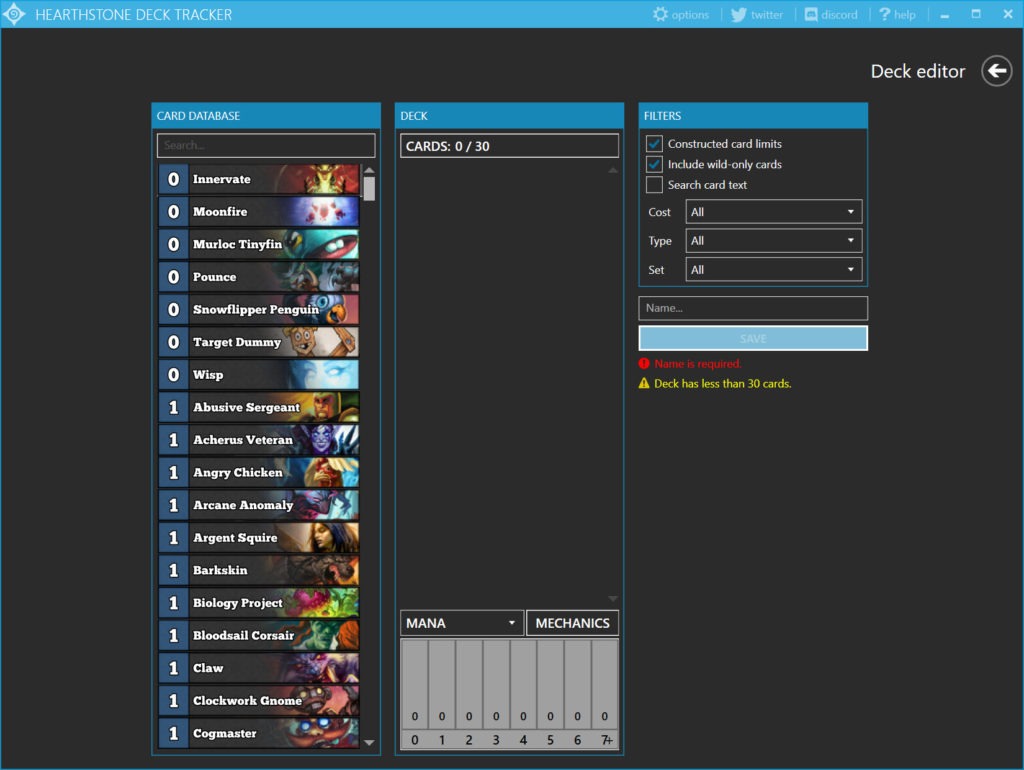
Task: Open the Set filter dropdown
Action: tap(773, 270)
